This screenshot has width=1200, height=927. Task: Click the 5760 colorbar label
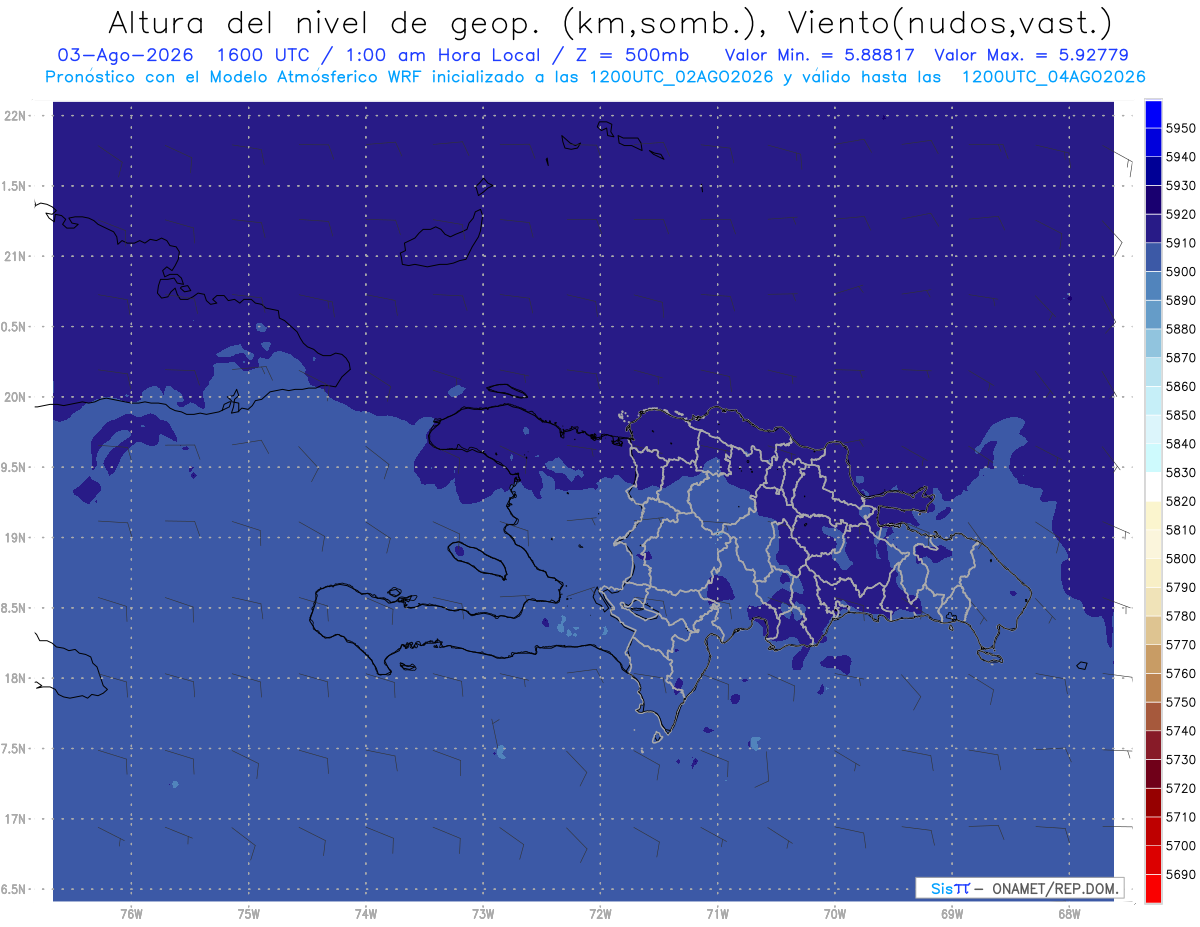pos(1180,674)
